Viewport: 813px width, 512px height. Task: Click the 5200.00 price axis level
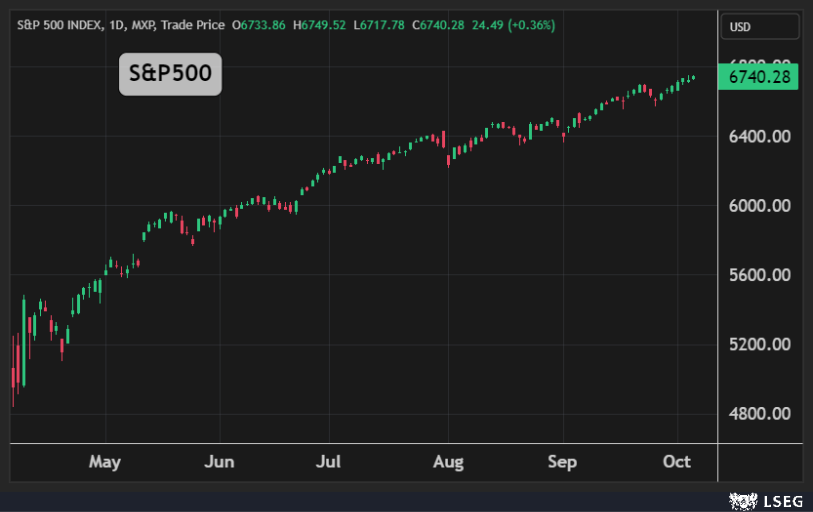(760, 344)
